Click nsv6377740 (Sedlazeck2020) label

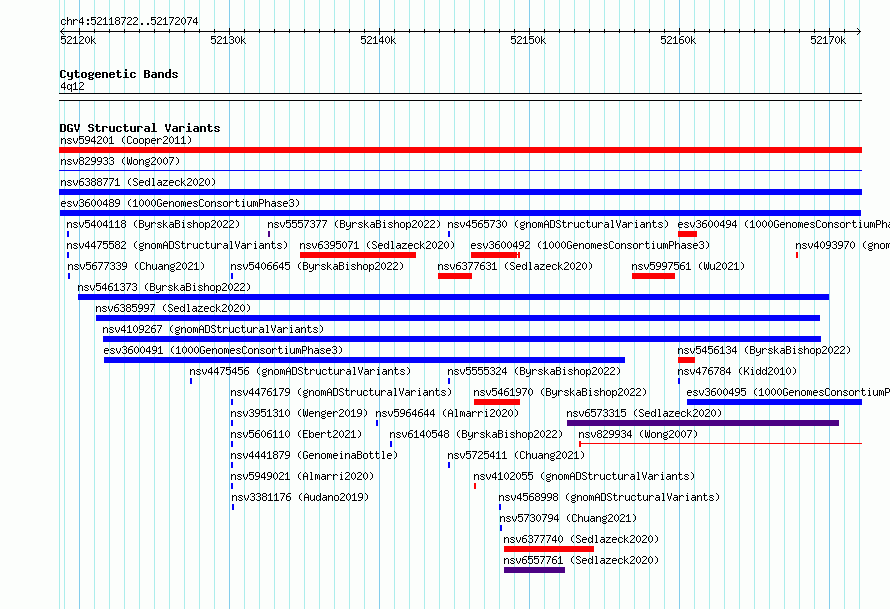581,539
